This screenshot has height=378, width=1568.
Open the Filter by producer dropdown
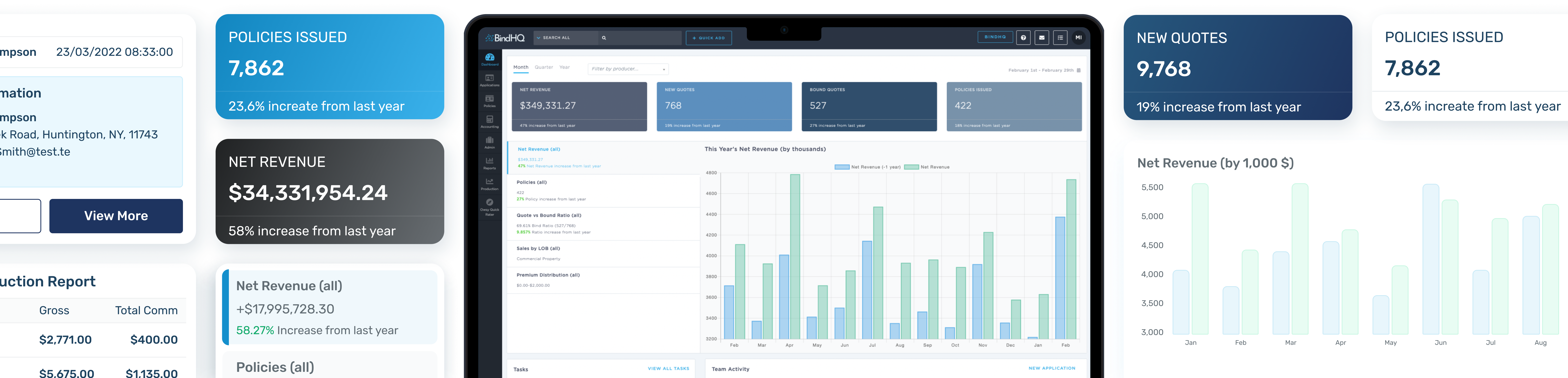[x=628, y=69]
